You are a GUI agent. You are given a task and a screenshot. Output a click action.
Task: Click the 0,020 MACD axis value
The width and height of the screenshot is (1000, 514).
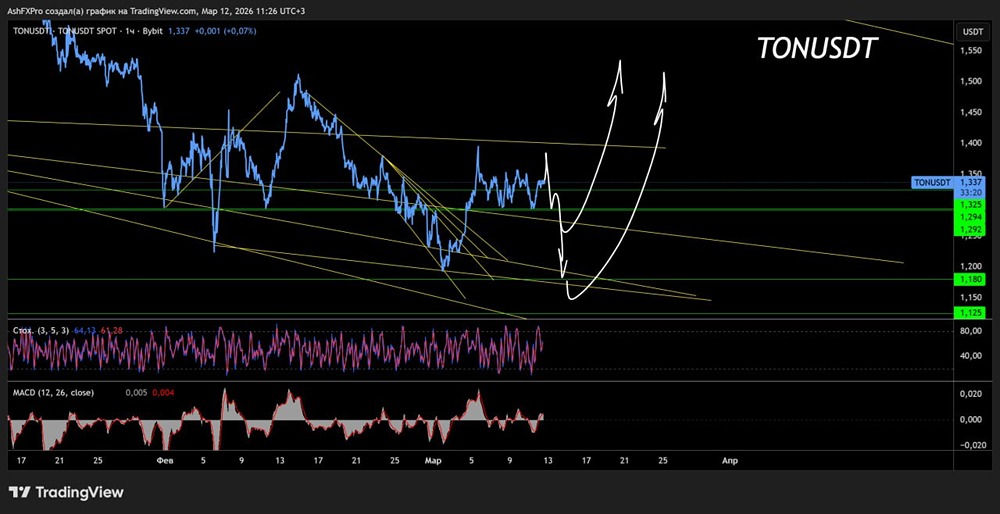[x=971, y=394]
